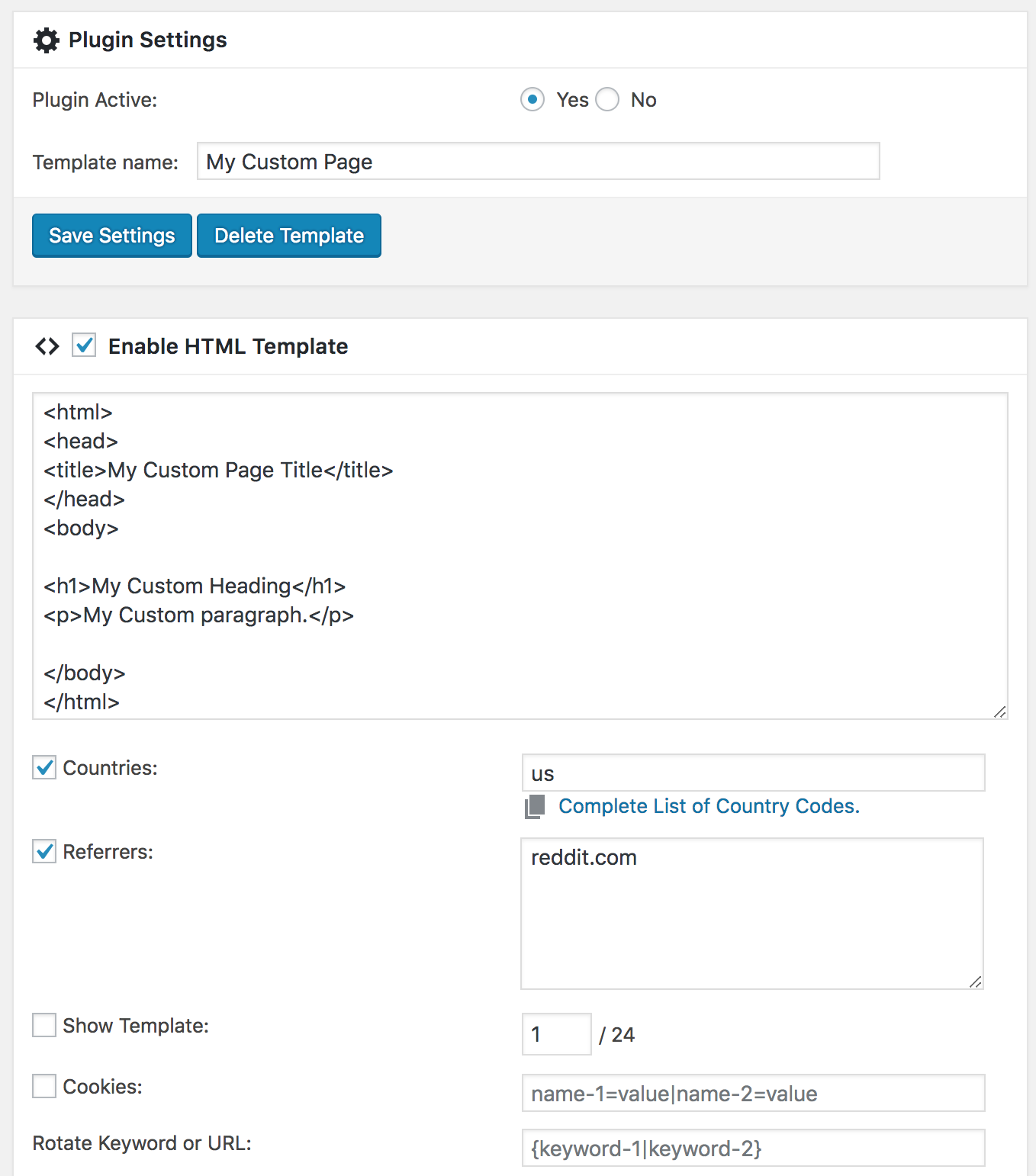1036x1176 pixels.
Task: Uncheck the Countries checkbox
Action: (44, 767)
